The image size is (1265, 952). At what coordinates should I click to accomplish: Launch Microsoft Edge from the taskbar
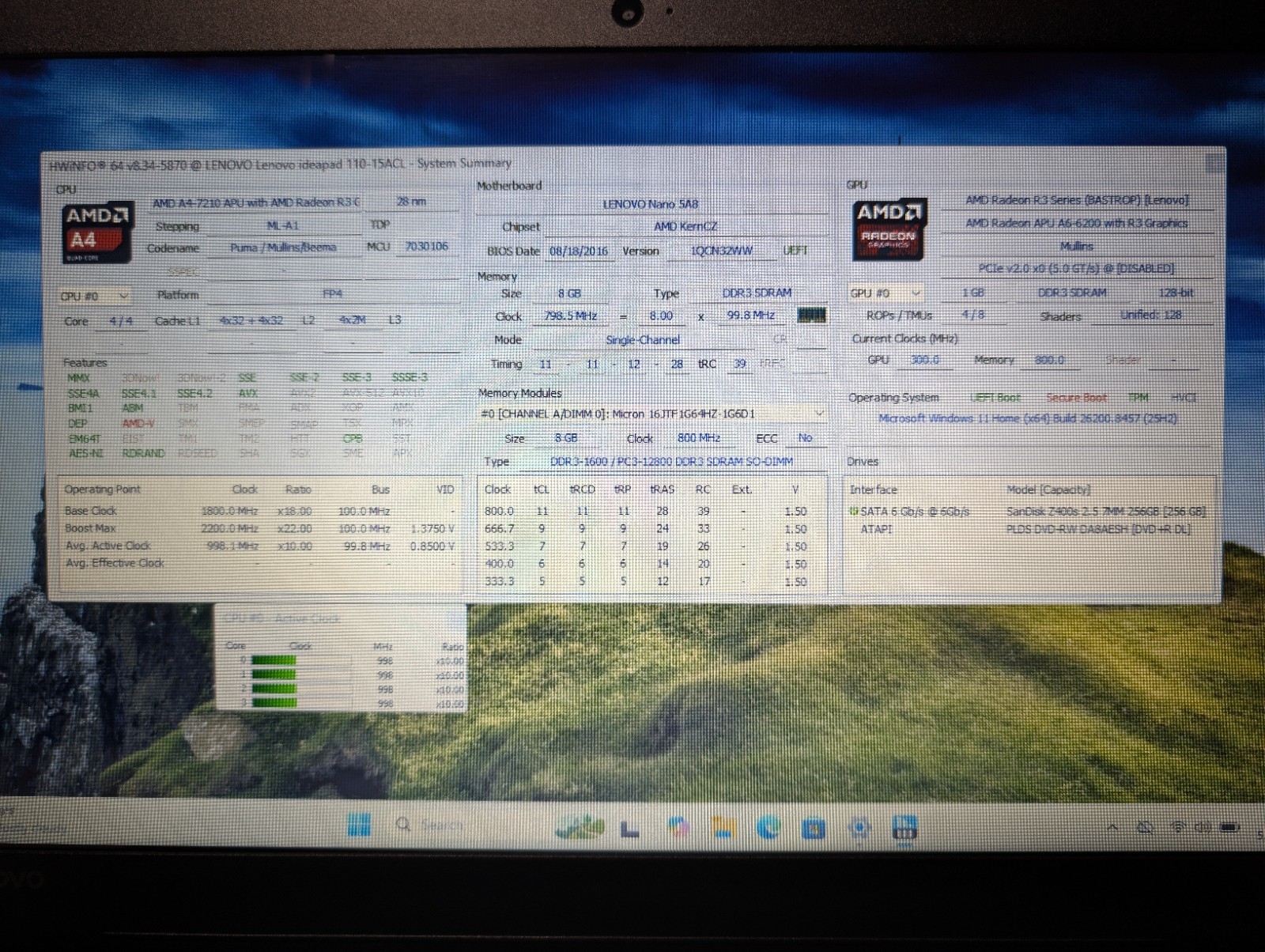(x=768, y=828)
